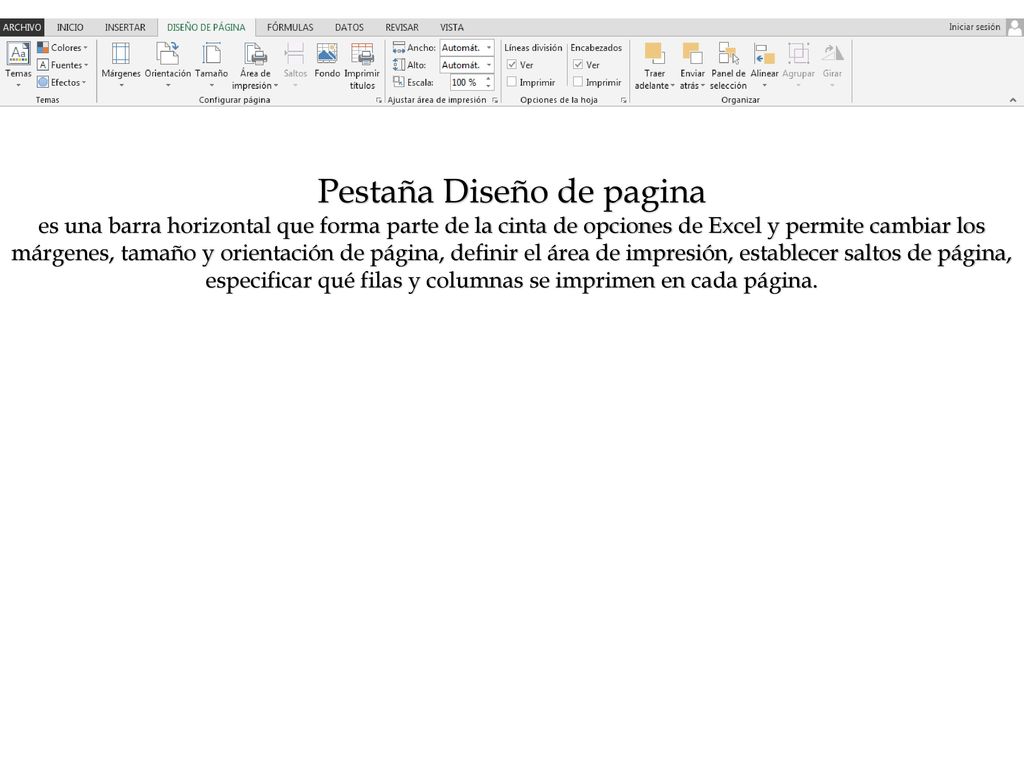1024x768 pixels.
Task: Click the Saltos page breaks icon
Action: coord(295,54)
